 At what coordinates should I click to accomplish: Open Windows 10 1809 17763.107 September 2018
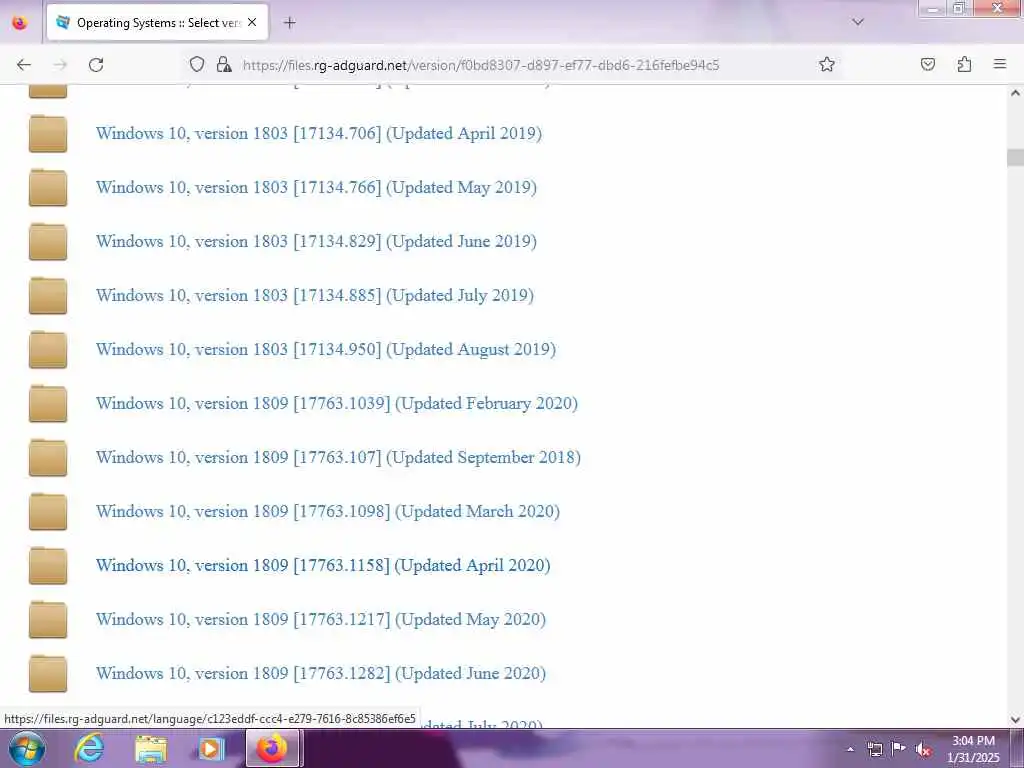click(x=338, y=457)
